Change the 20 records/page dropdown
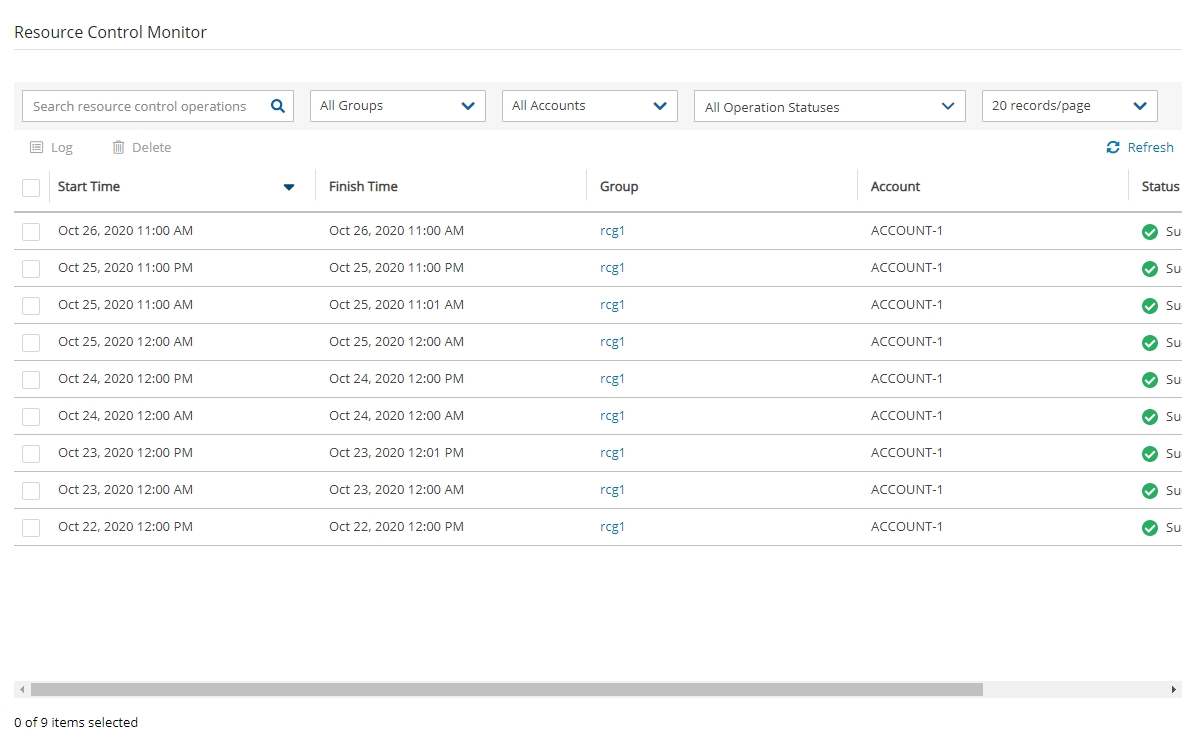Image resolution: width=1198 pixels, height=744 pixels. [x=1069, y=106]
